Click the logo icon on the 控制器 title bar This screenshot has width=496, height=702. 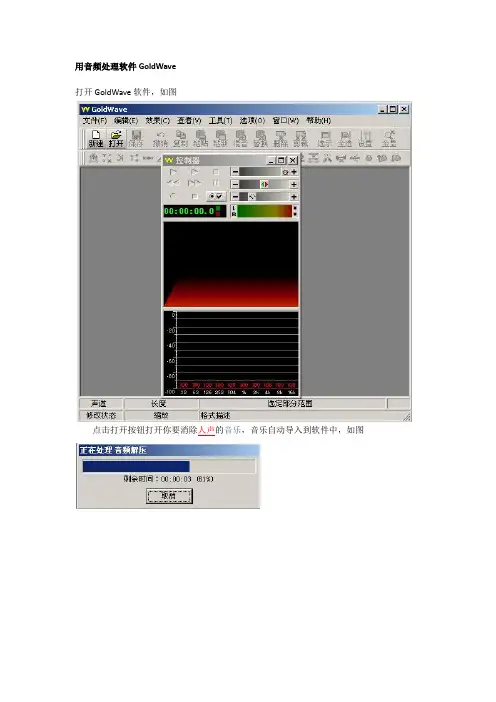pyautogui.click(x=169, y=160)
